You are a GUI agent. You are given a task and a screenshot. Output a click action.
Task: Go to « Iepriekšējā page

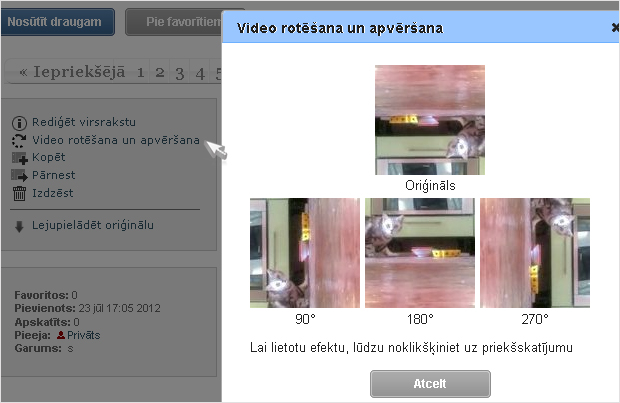(x=72, y=72)
